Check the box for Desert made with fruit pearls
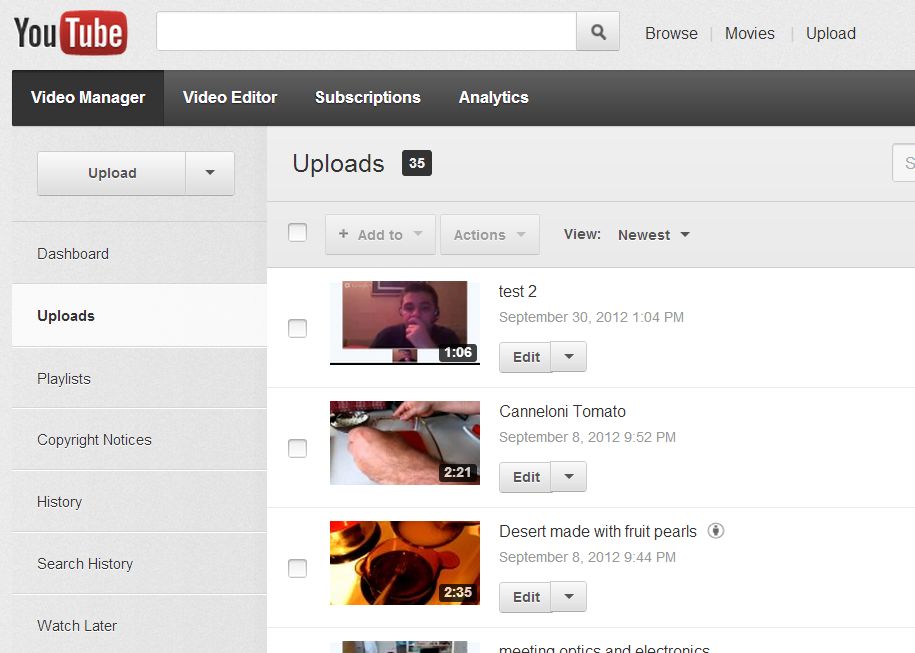The width and height of the screenshot is (915, 653). point(298,568)
